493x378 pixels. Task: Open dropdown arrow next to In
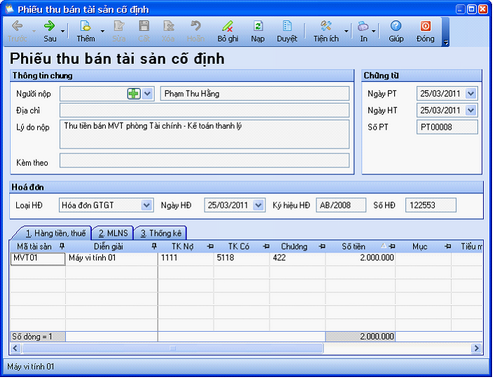point(374,31)
